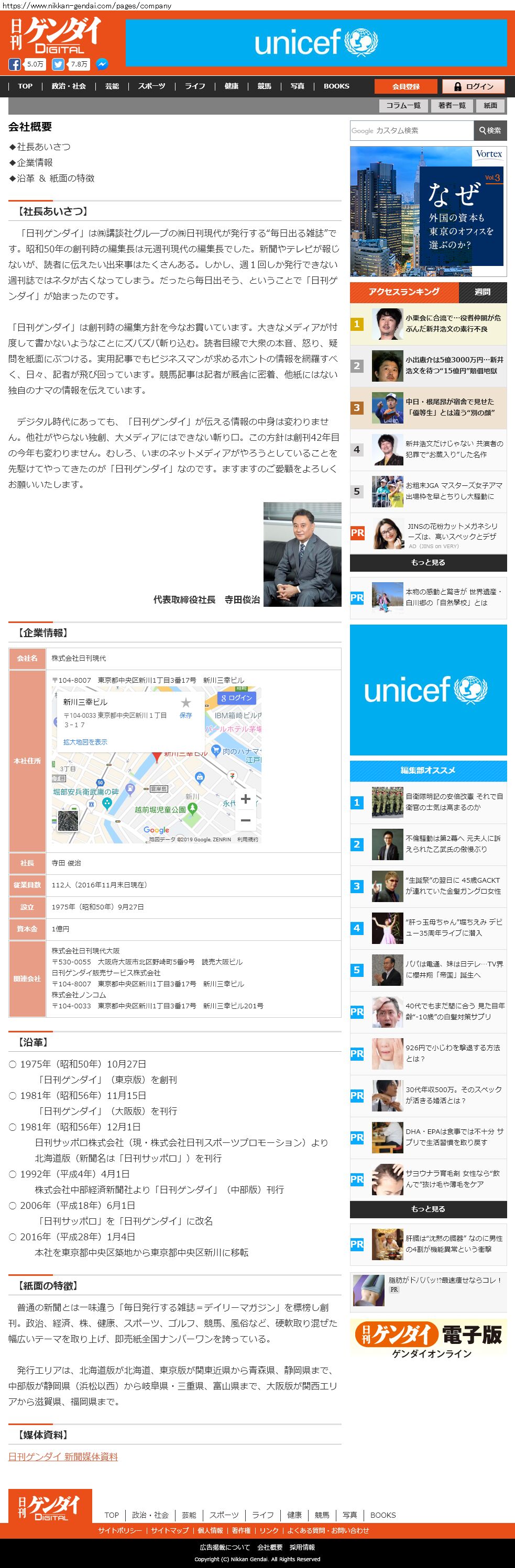Open ライフ in the navigation bar
The image size is (515, 1568).
195,86
